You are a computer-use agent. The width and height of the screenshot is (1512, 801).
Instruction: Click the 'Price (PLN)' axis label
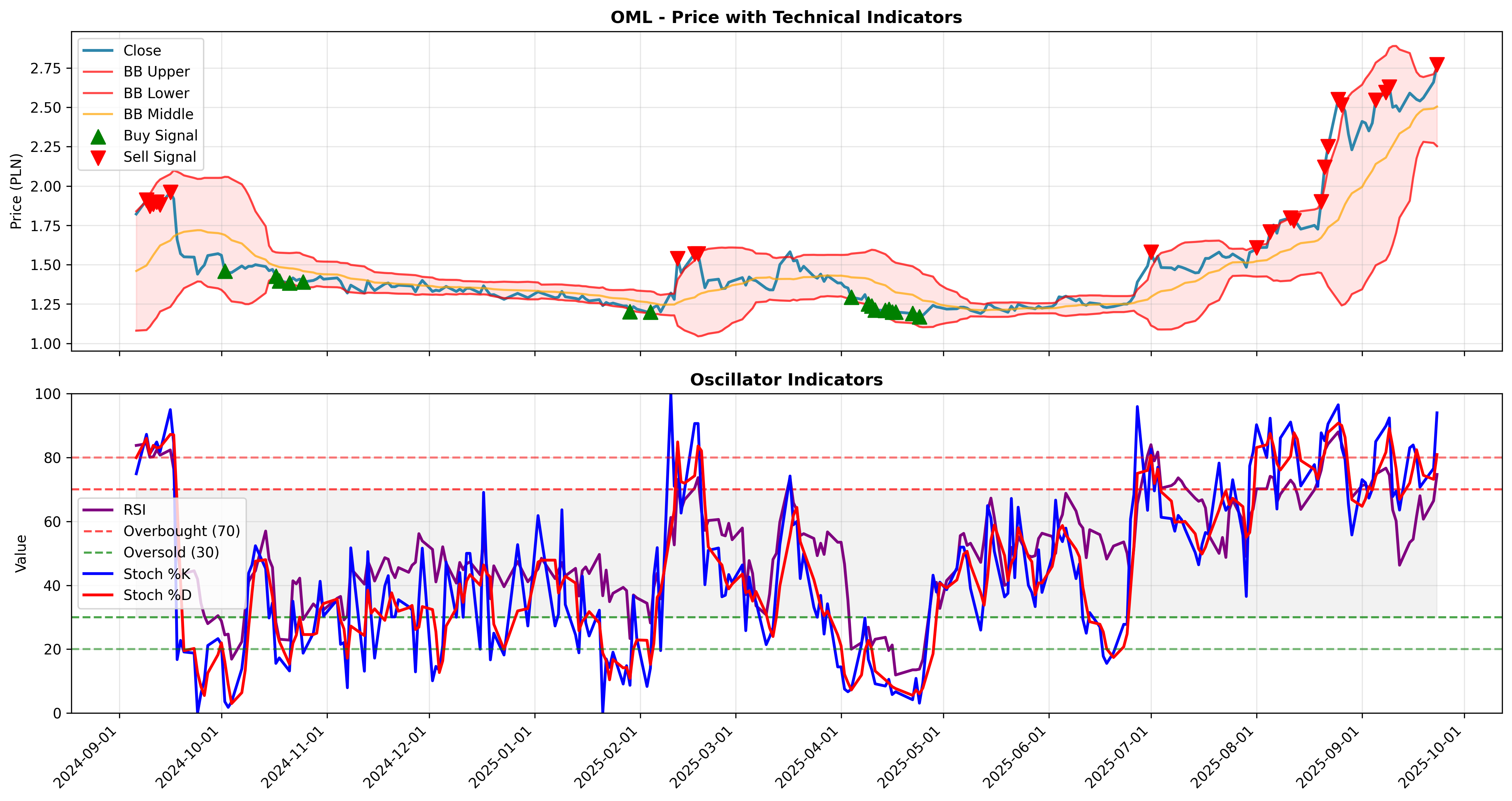coord(17,191)
